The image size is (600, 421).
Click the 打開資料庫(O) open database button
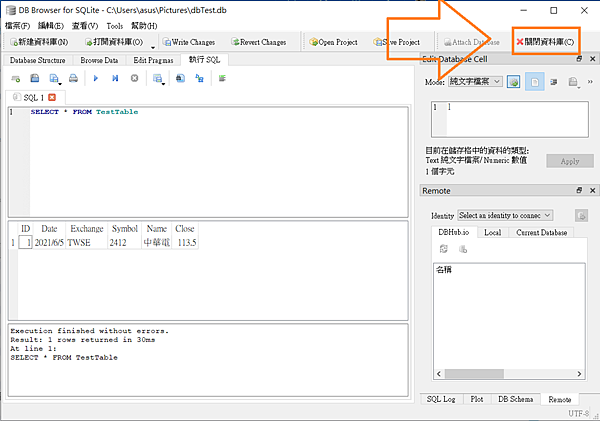tap(114, 42)
